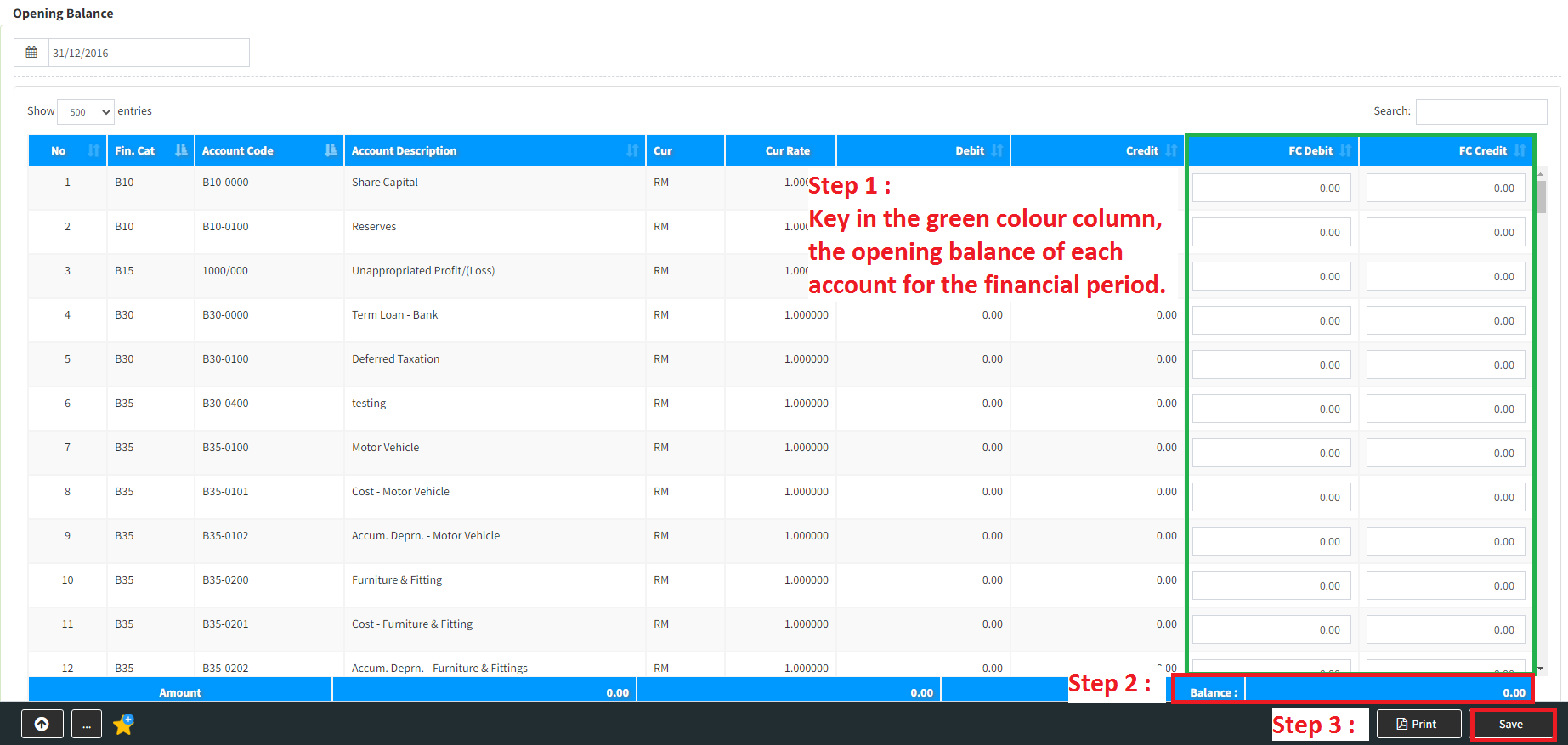The image size is (1568, 745).
Task: Click the table scrollbar up arrow
Action: pos(1540,173)
